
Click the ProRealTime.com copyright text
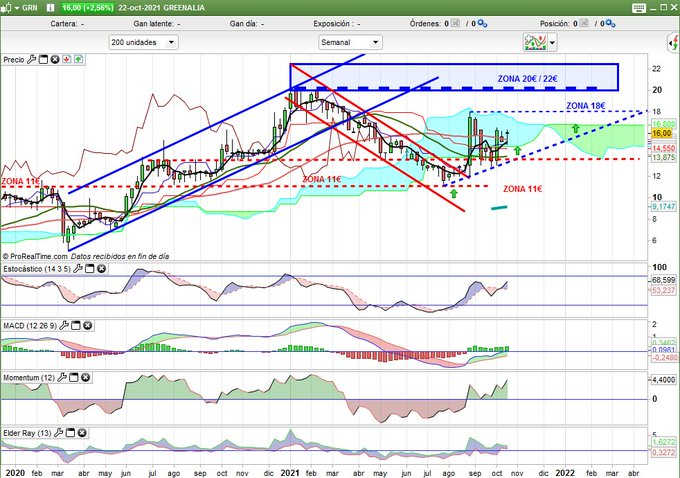35,256
